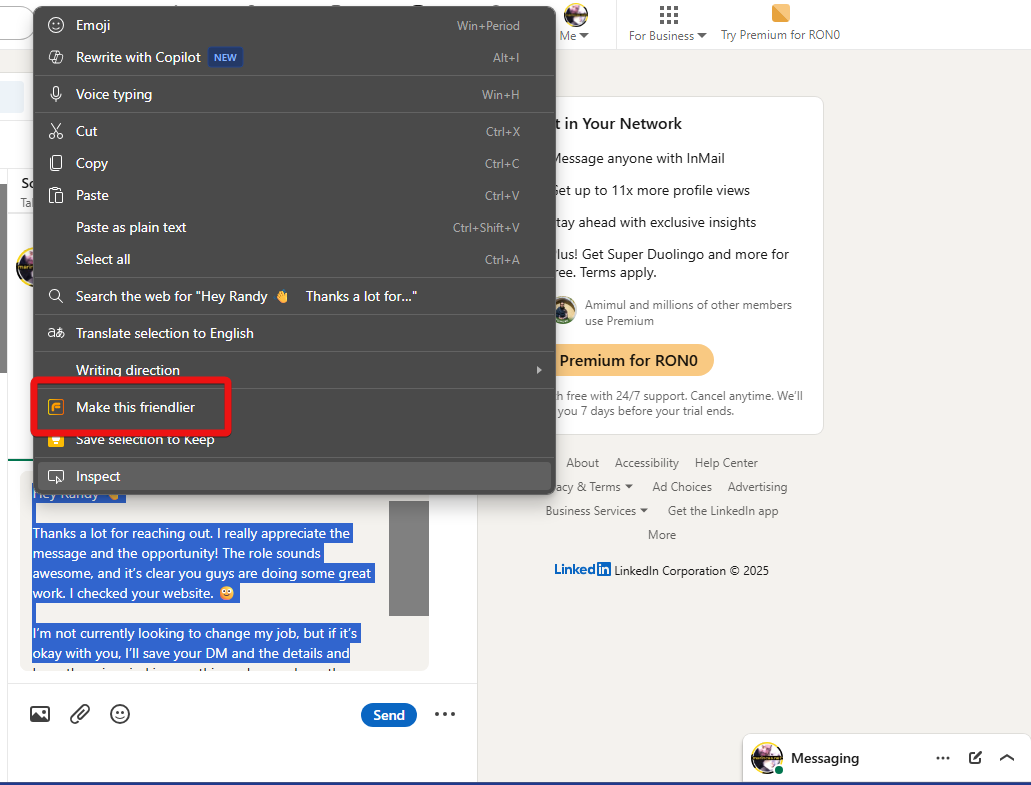Click the clipboard Paste icon

56,195
